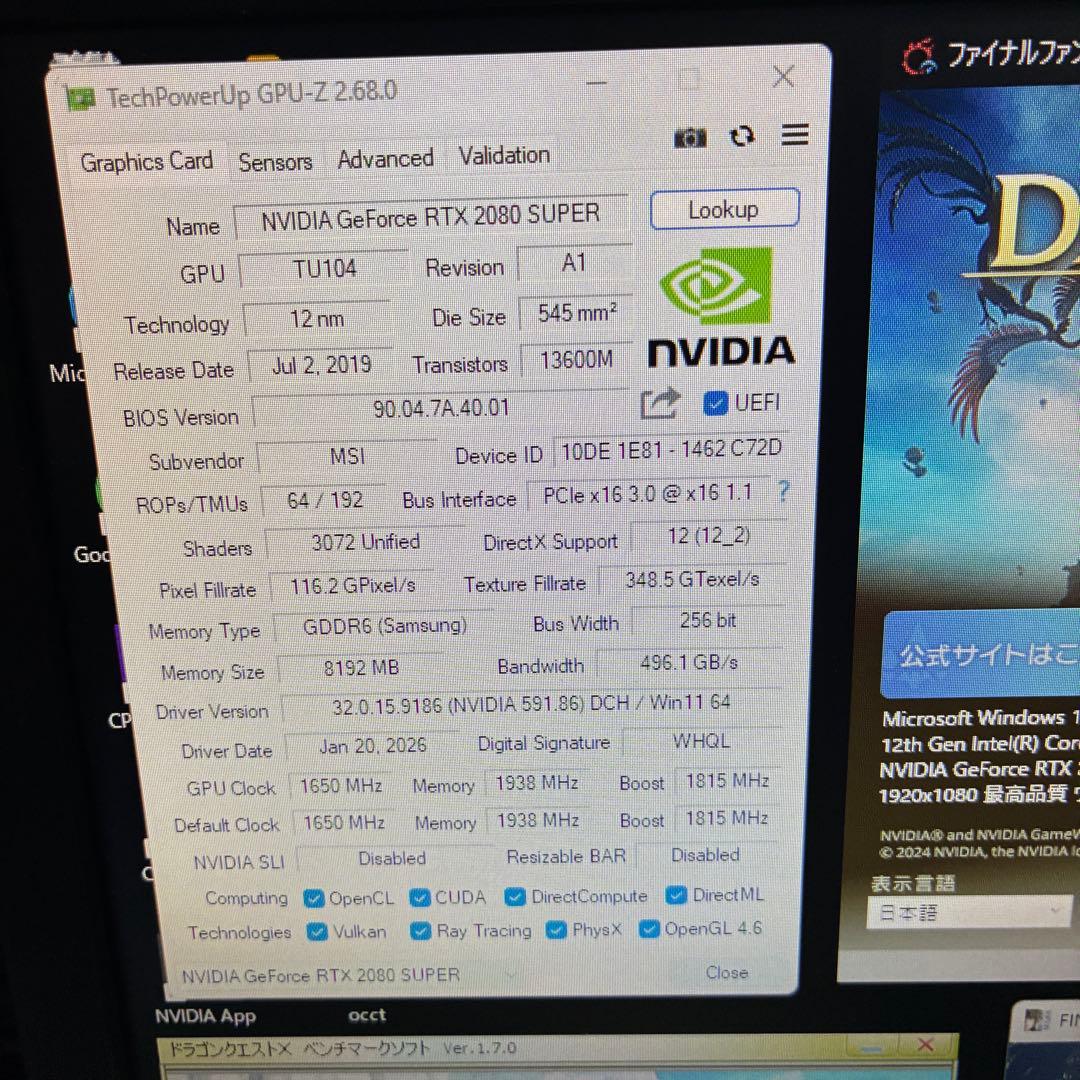Click the Bandwidth value 496.1 GB/s
Image resolution: width=1080 pixels, height=1080 pixels.
689,663
